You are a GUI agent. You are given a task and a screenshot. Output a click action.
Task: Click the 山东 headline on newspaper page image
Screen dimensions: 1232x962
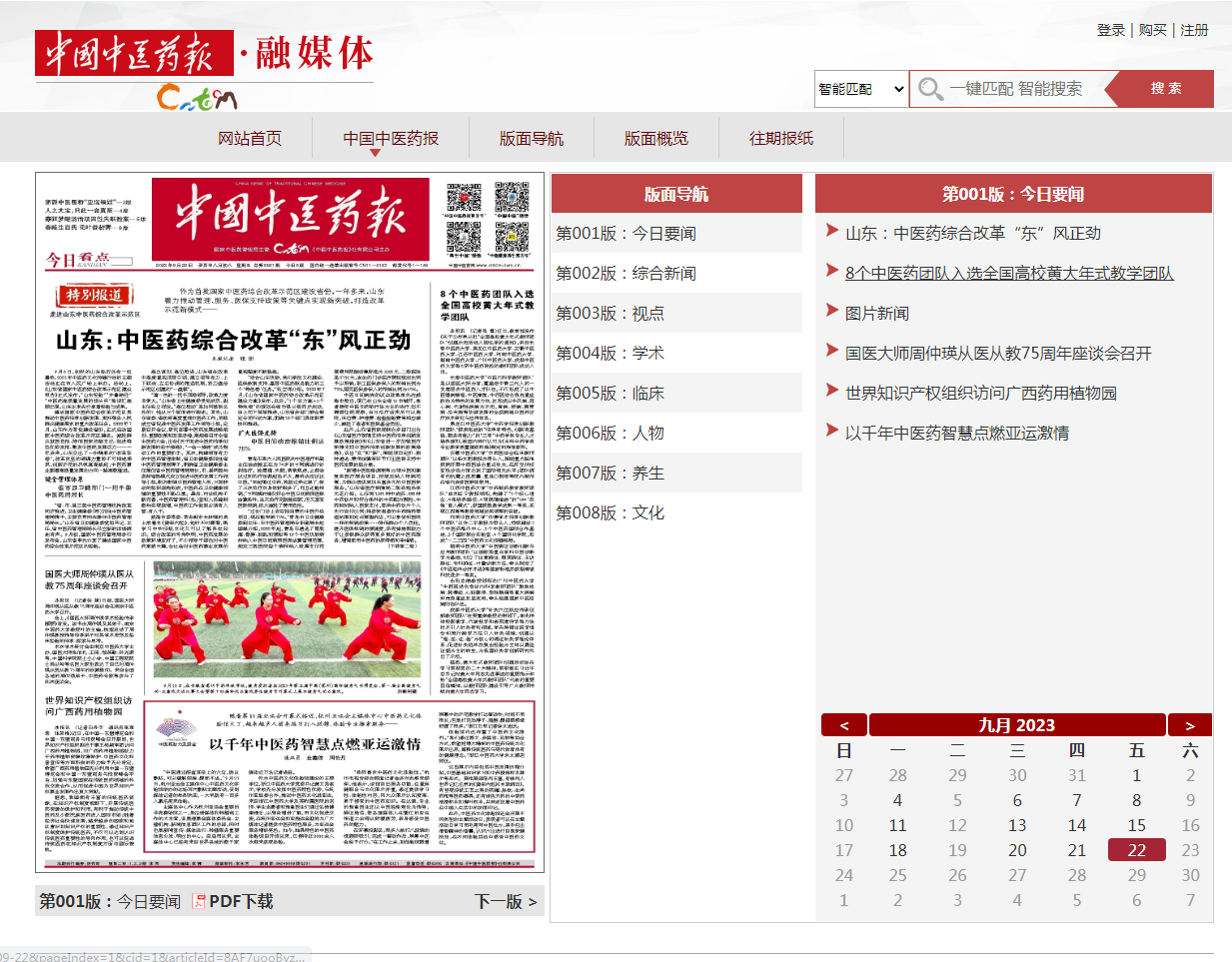tap(234, 341)
